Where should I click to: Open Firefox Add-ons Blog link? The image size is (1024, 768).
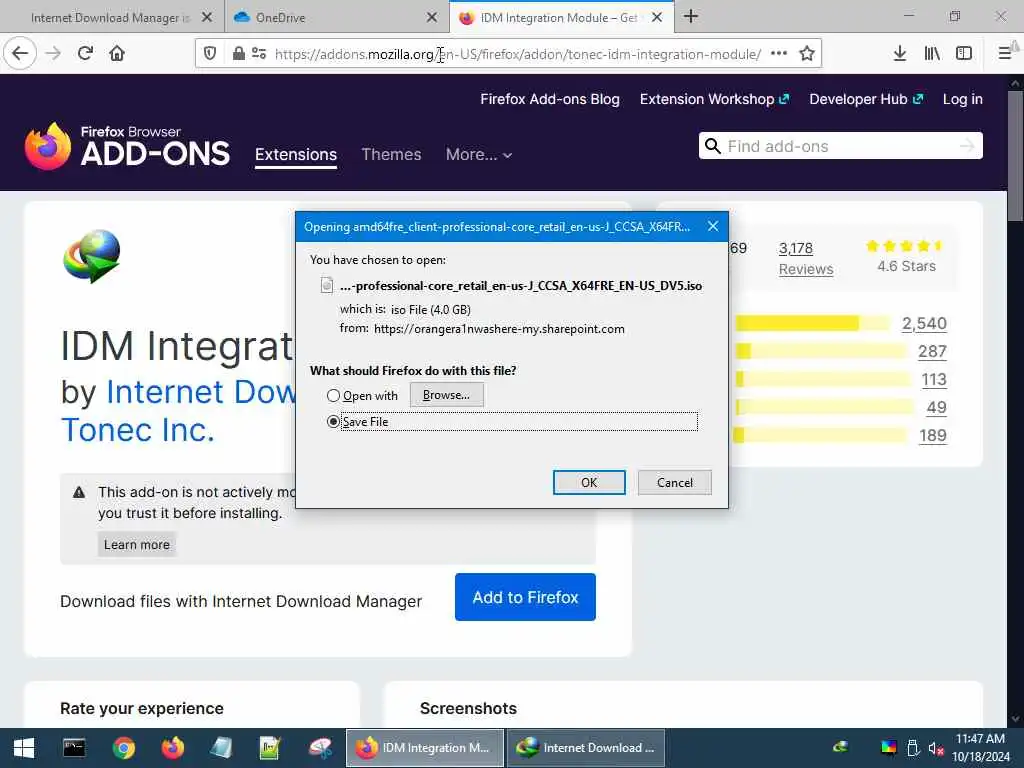(550, 99)
